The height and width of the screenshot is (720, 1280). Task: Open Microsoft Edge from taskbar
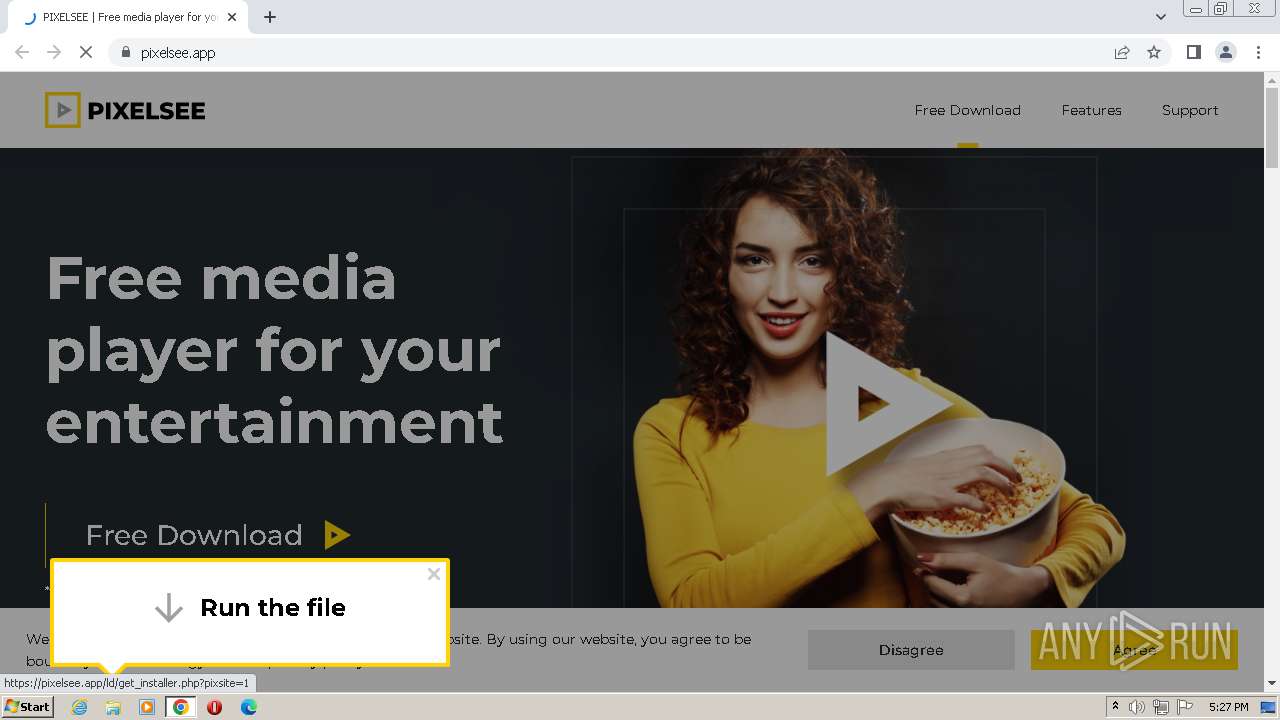[249, 707]
